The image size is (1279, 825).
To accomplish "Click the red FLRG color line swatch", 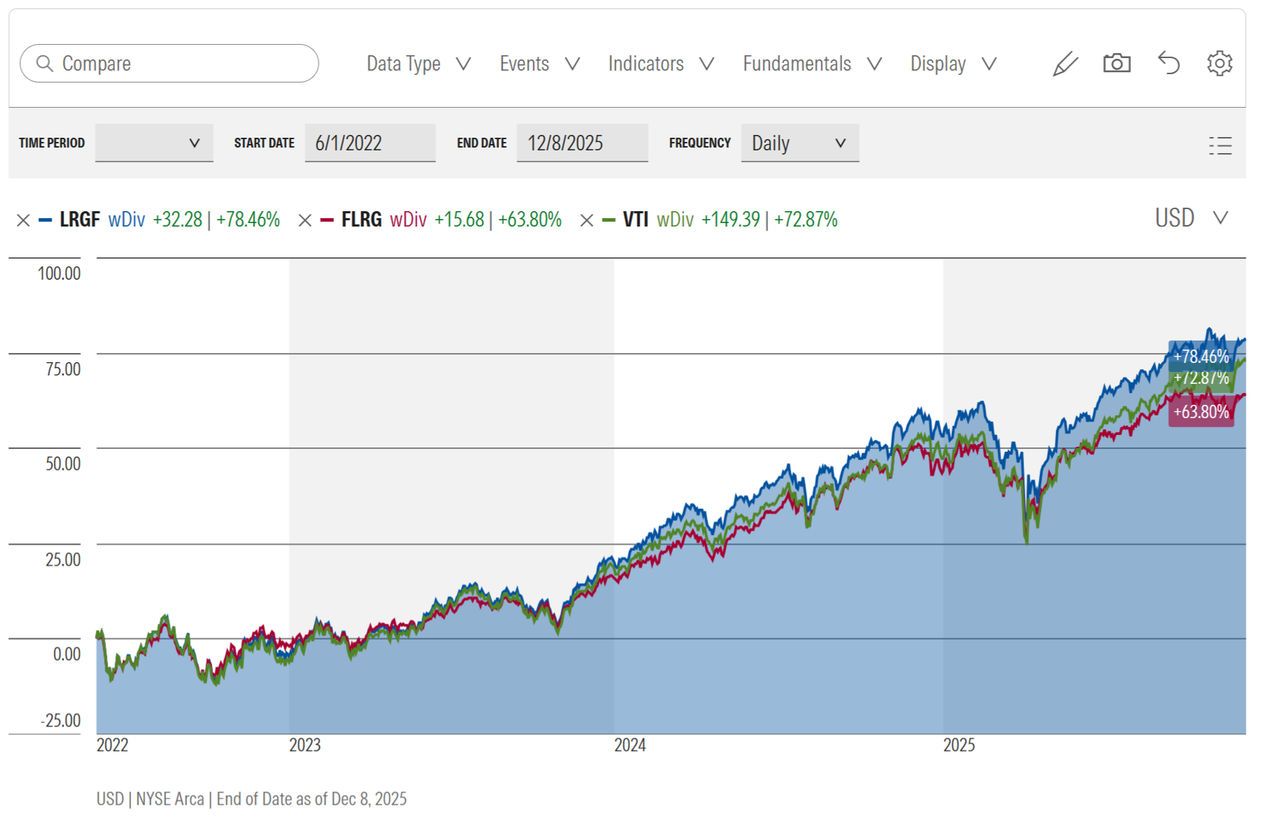I will pyautogui.click(x=327, y=220).
